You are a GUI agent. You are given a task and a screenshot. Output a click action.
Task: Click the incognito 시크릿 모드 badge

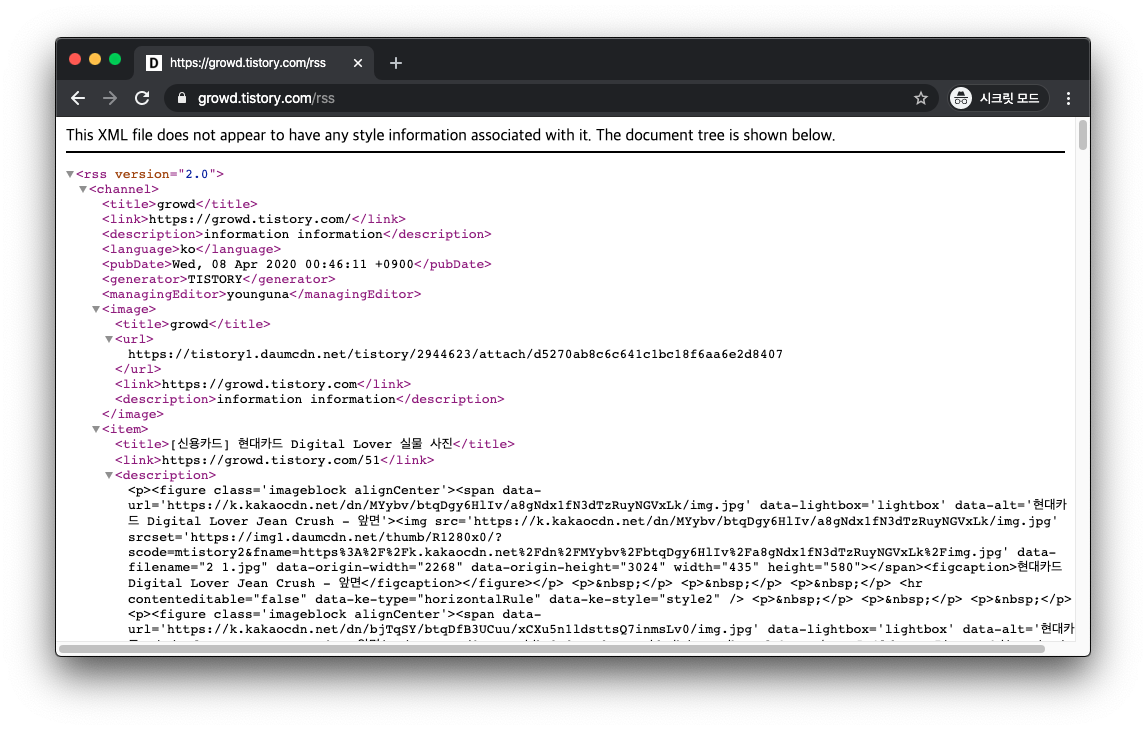[998, 98]
